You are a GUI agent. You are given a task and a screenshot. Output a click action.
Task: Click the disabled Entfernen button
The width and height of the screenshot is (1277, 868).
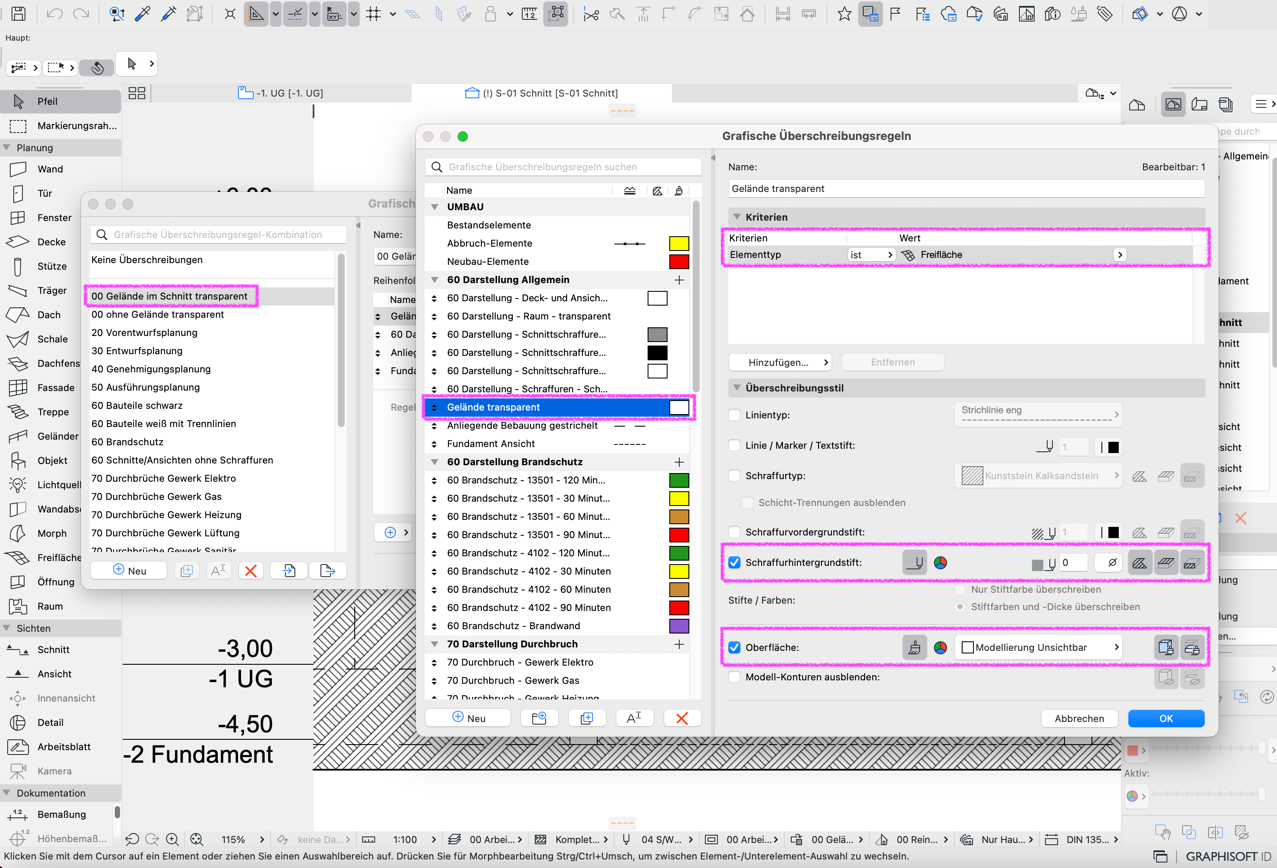[893, 362]
